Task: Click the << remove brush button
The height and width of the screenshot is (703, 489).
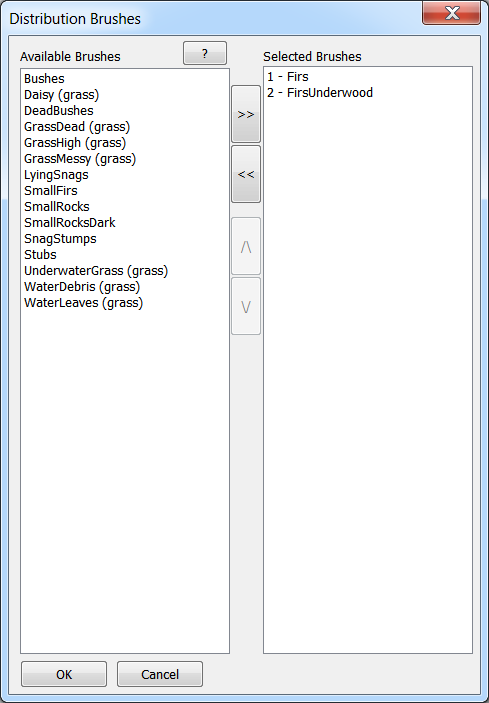Action: pyautogui.click(x=246, y=174)
